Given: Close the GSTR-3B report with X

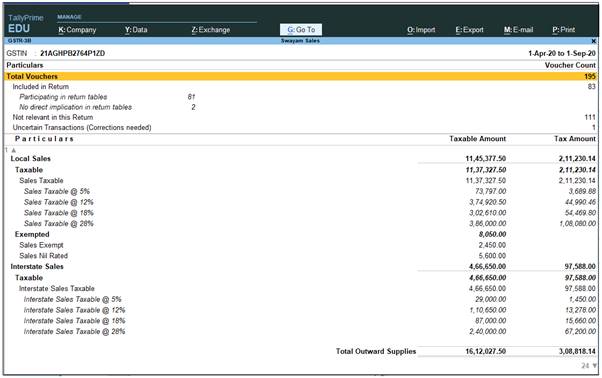Looking at the screenshot, I should click(594, 41).
